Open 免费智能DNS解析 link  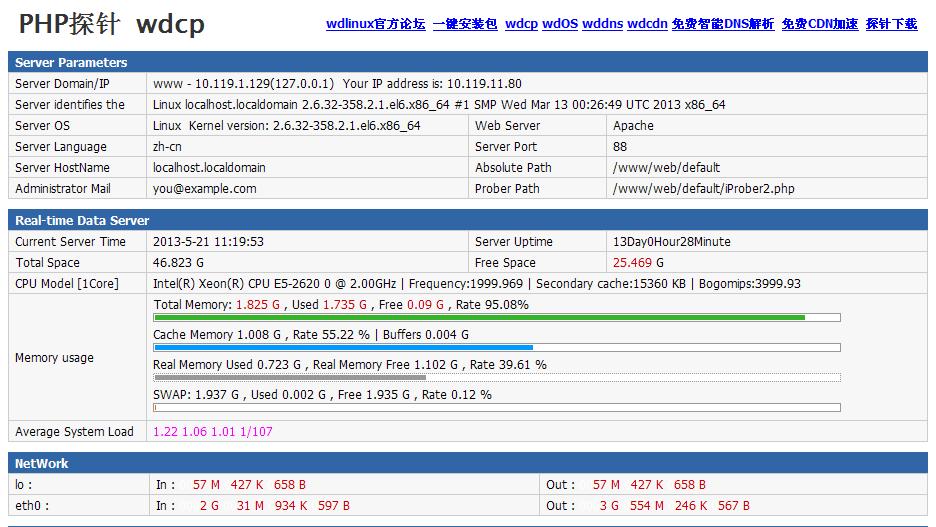(723, 24)
